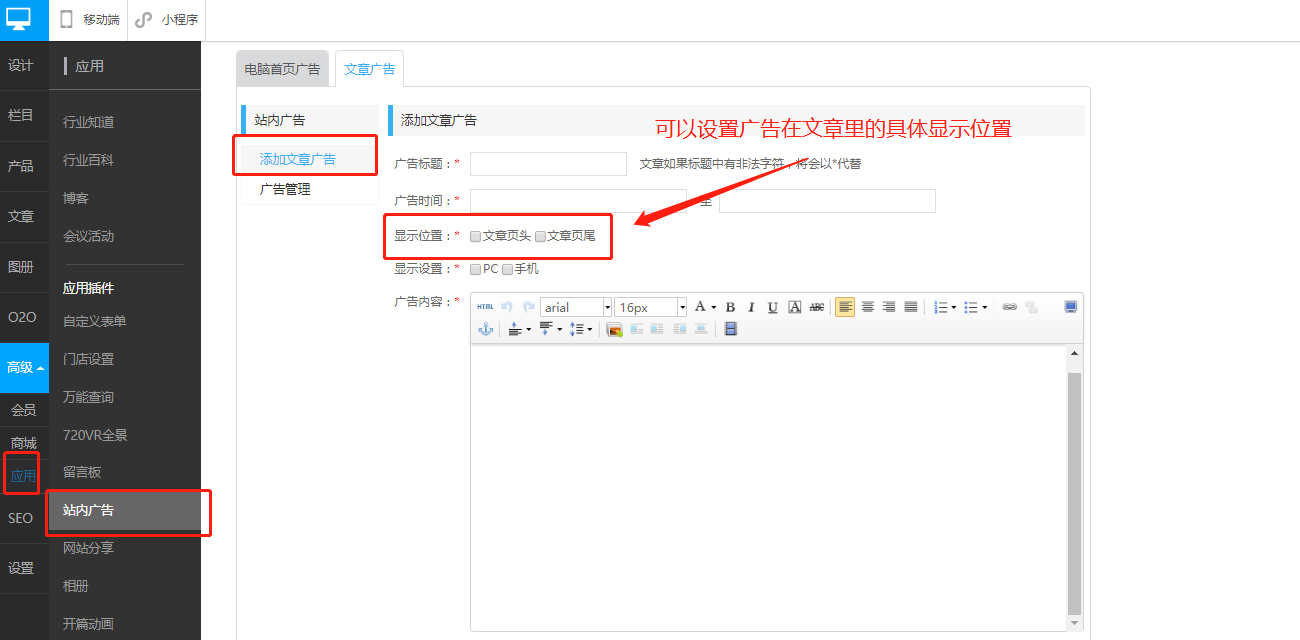The image size is (1300, 640).
Task: Open 图册 in the left sidebar
Action: coord(21,267)
